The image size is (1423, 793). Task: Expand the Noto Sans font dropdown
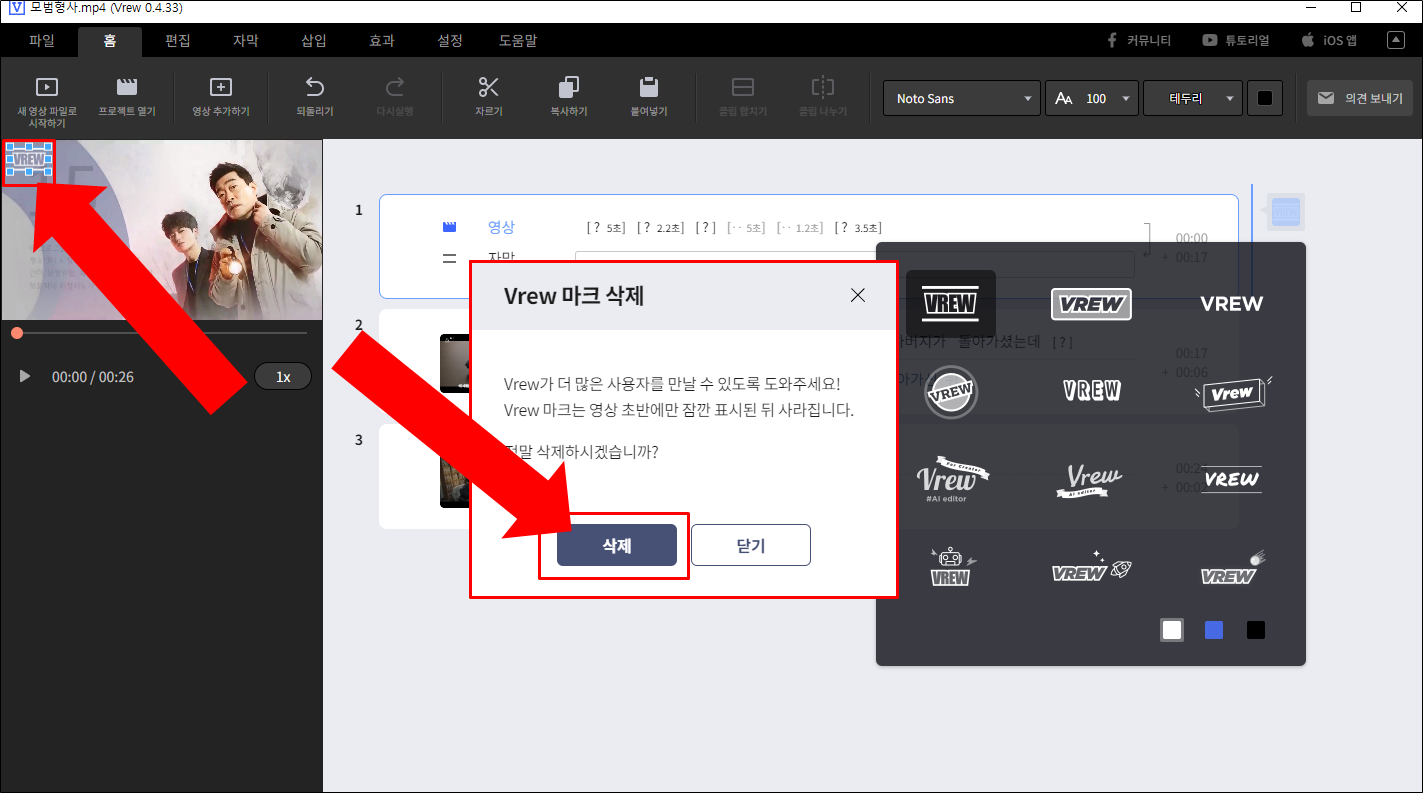(x=962, y=98)
